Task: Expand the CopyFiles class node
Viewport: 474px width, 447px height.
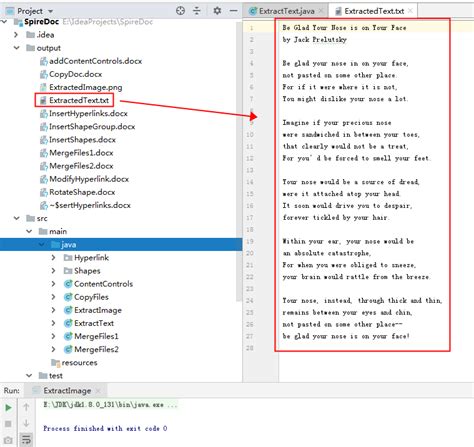Action: 53,297
